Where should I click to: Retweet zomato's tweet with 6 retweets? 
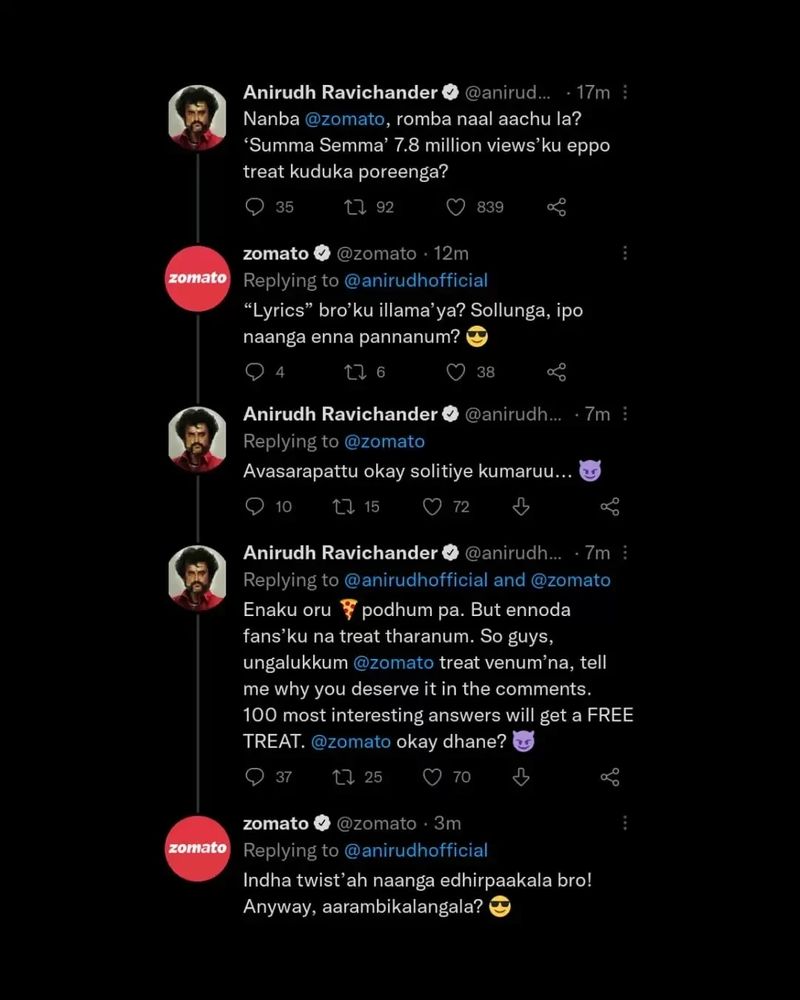tap(352, 372)
